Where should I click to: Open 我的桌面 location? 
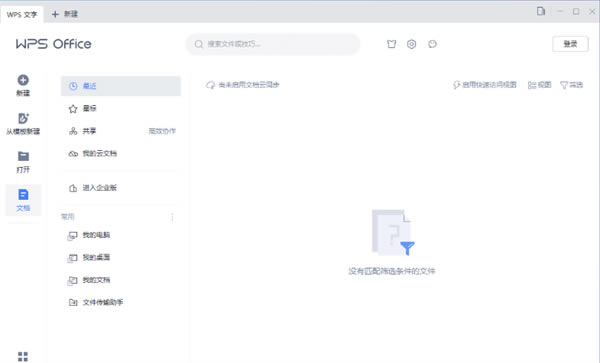[x=121, y=257]
